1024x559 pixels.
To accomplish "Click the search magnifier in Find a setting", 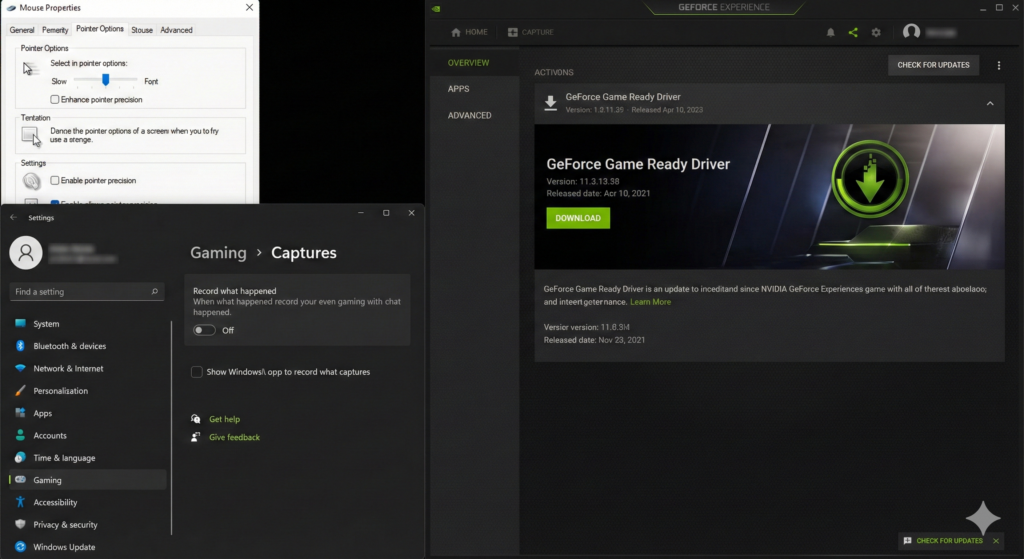I will click(155, 292).
